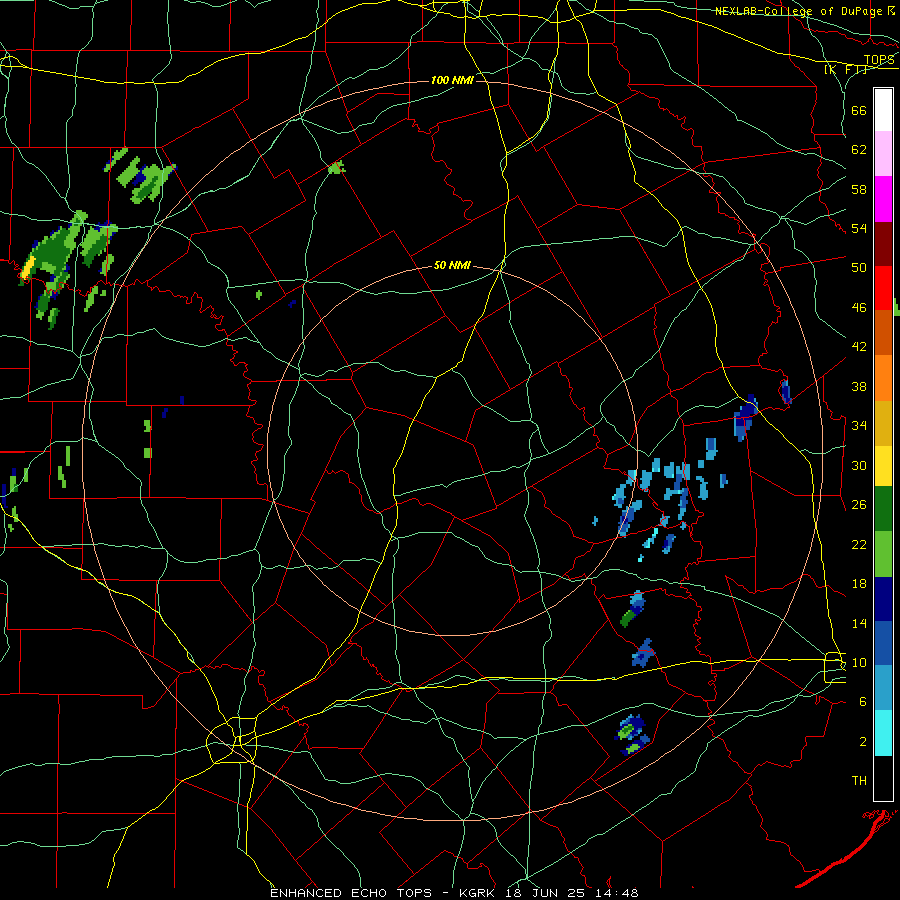Select the '46' legend value
900x900 pixels.
coord(859,308)
